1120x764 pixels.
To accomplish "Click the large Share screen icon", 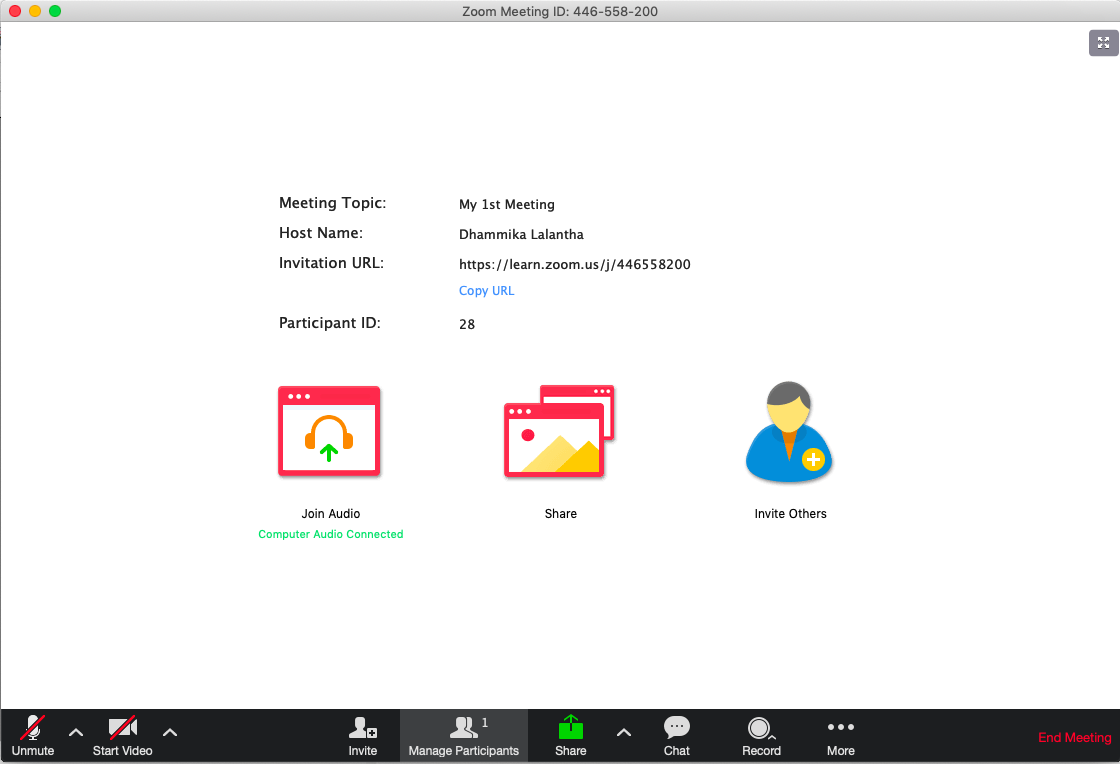I will click(x=559, y=431).
